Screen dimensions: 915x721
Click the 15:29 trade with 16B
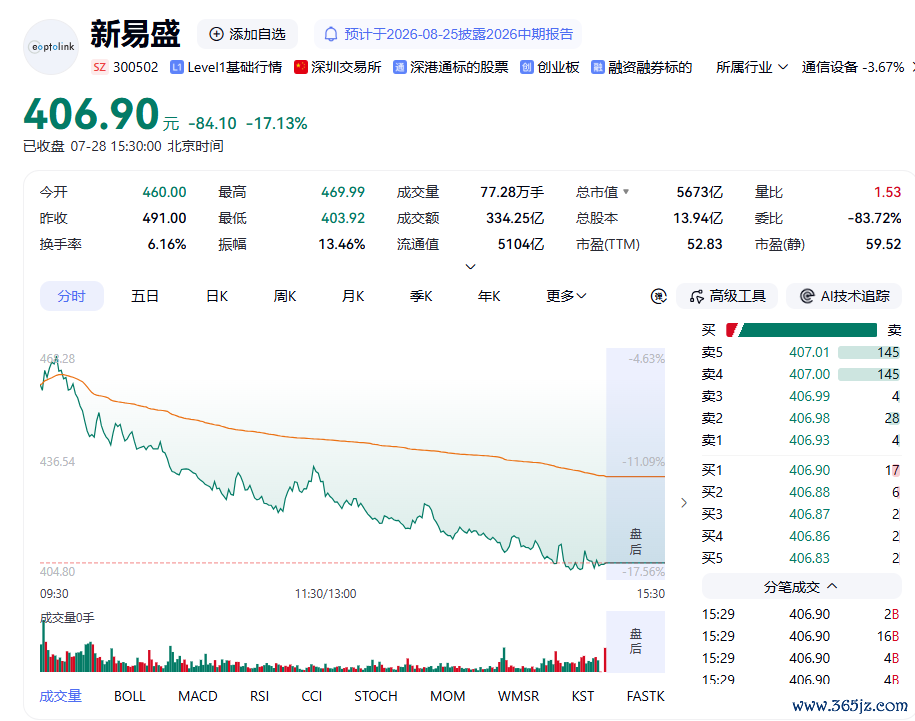(x=801, y=636)
